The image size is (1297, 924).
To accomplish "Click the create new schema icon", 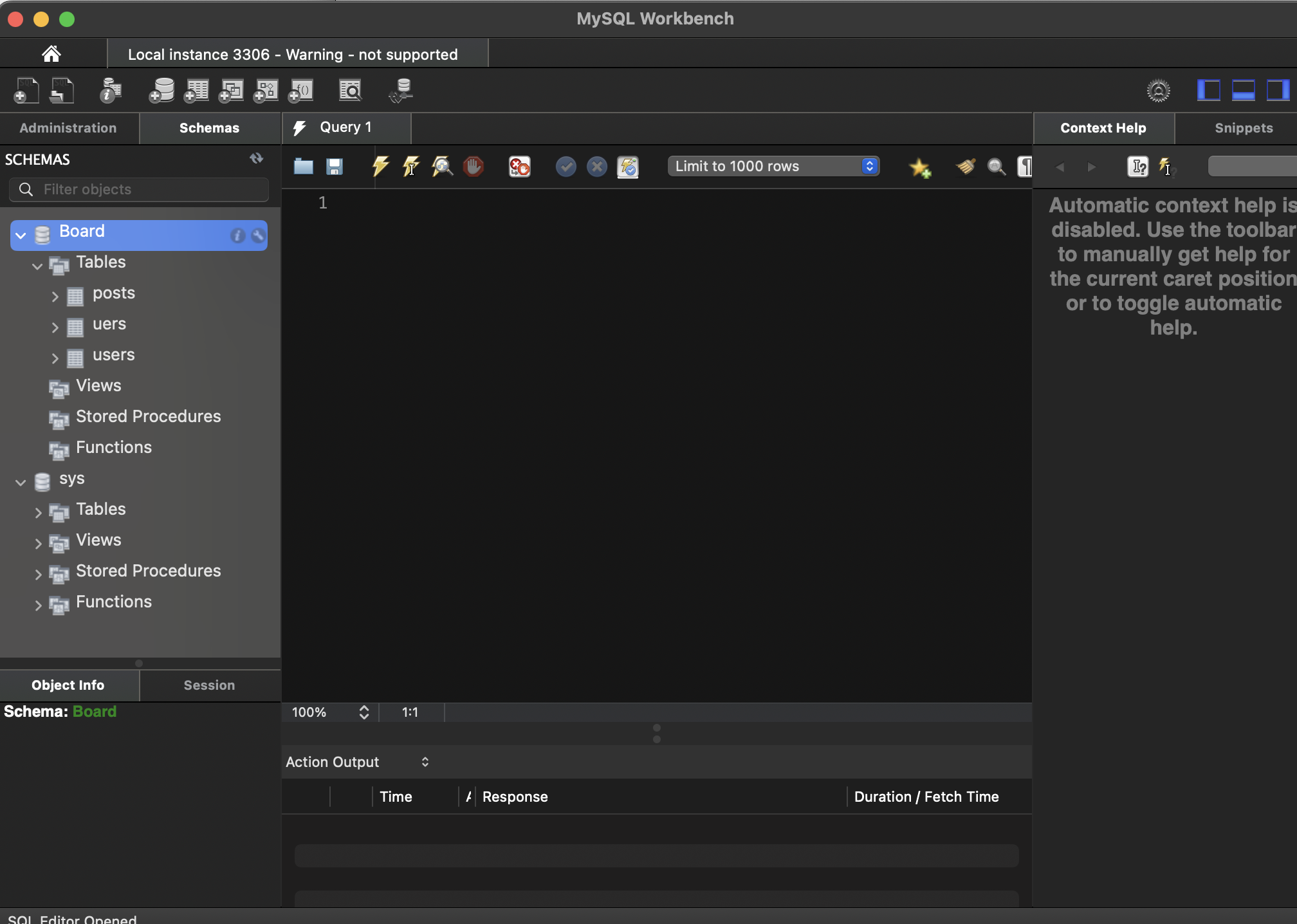I will 161,91.
